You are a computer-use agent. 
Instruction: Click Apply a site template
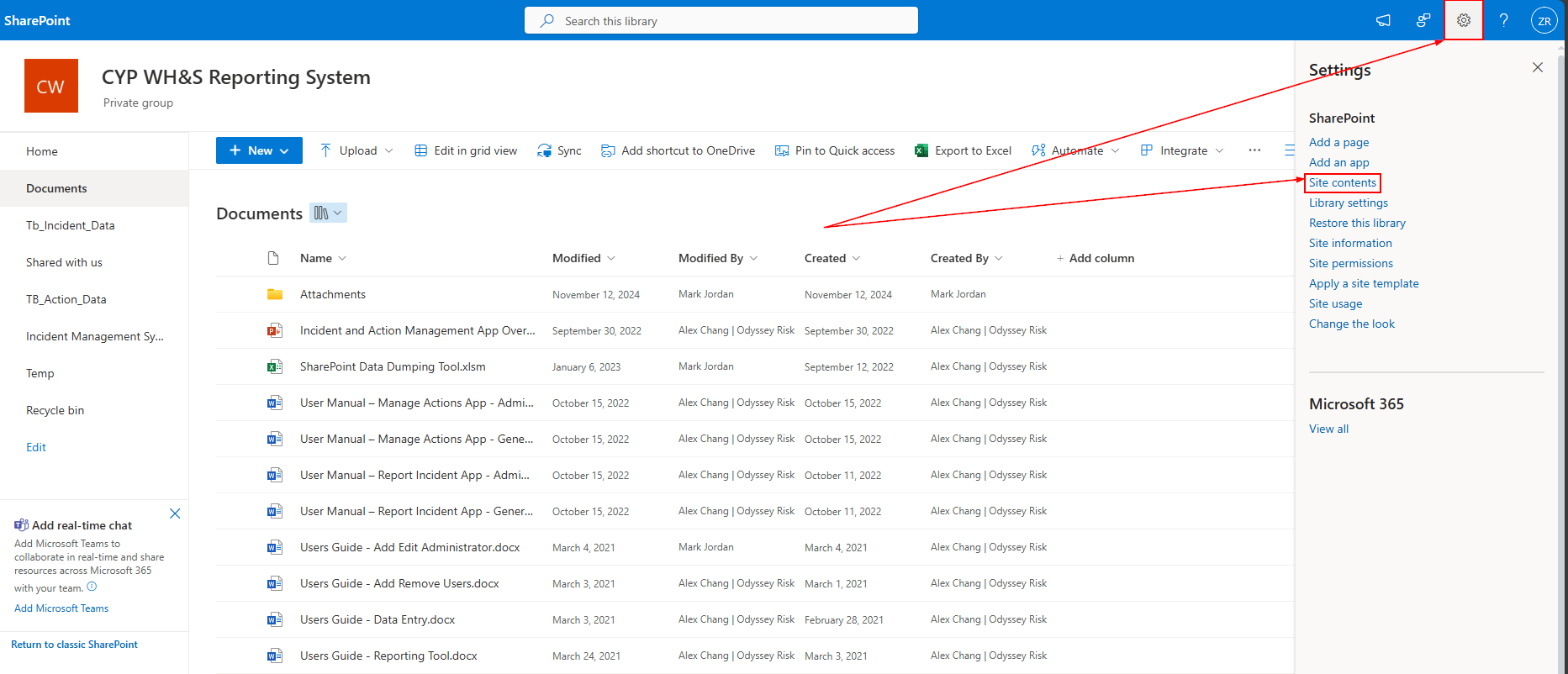point(1364,283)
